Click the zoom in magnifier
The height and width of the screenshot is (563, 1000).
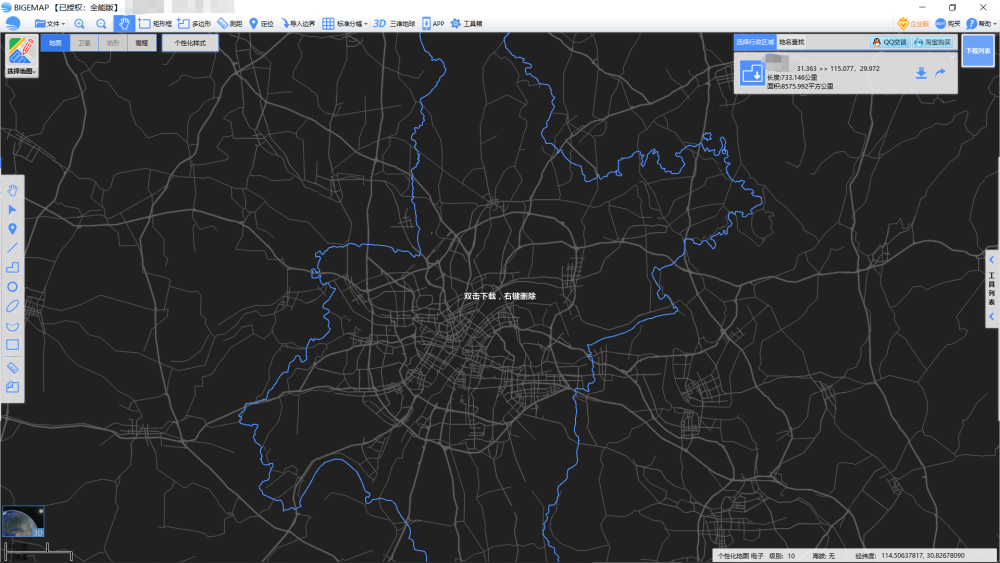click(80, 24)
